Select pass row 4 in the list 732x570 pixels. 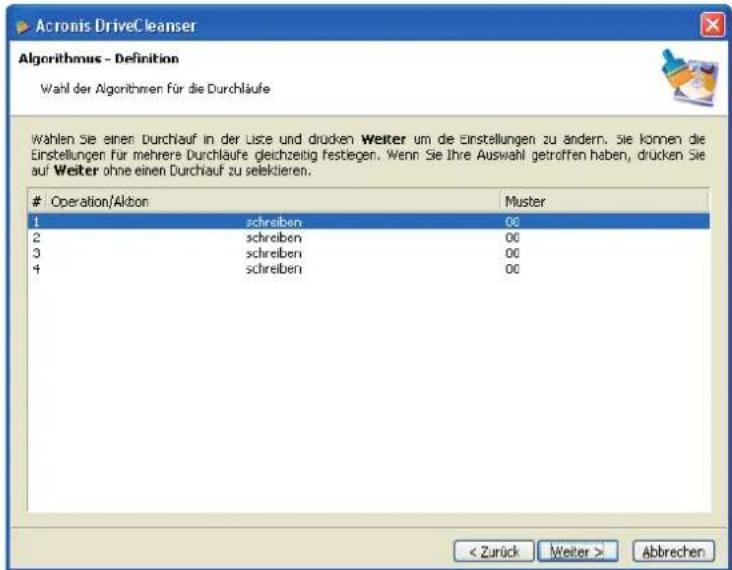tap(369, 269)
